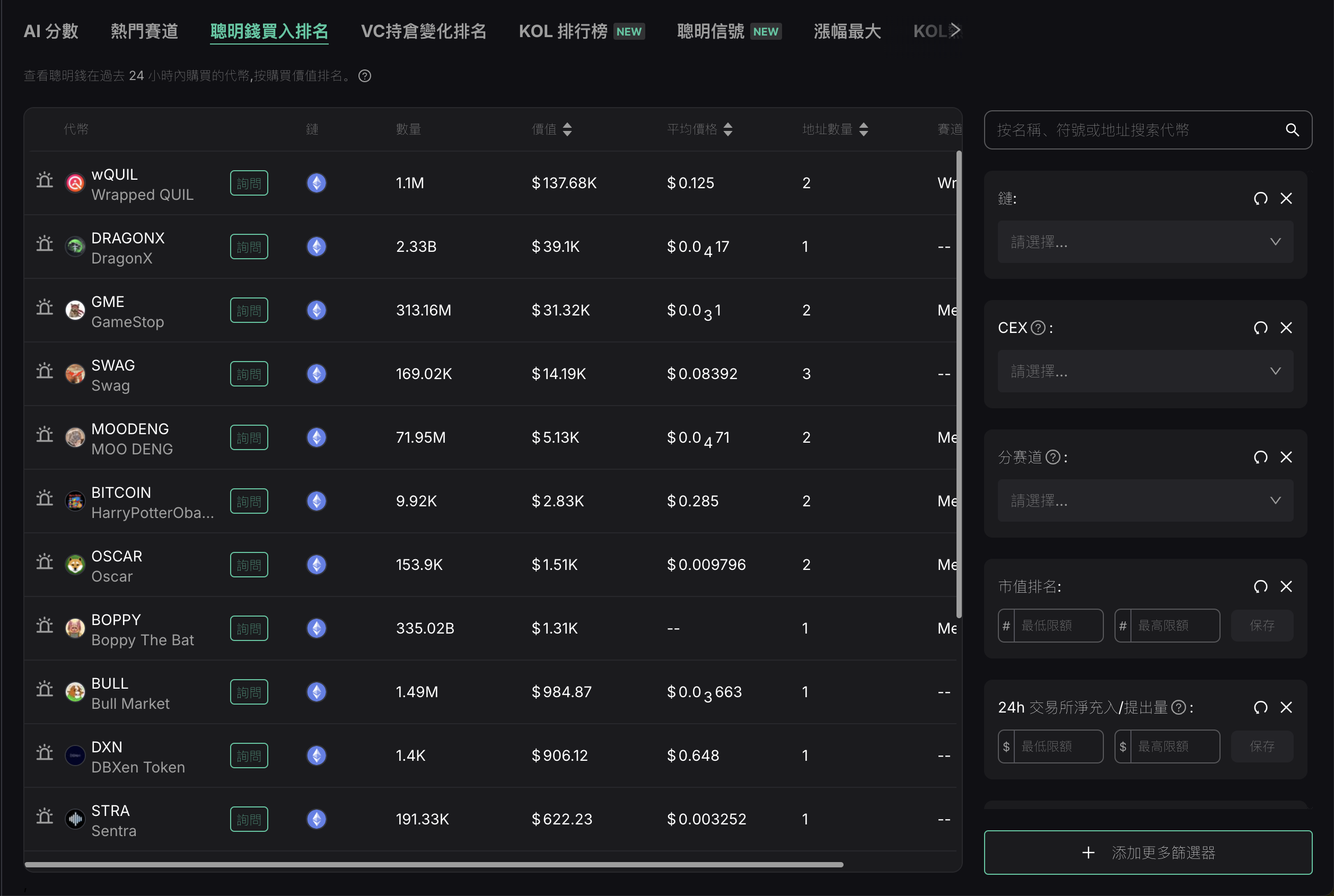This screenshot has height=896, width=1334.
Task: Click the alert bell icon for wQUIL
Action: (x=45, y=181)
